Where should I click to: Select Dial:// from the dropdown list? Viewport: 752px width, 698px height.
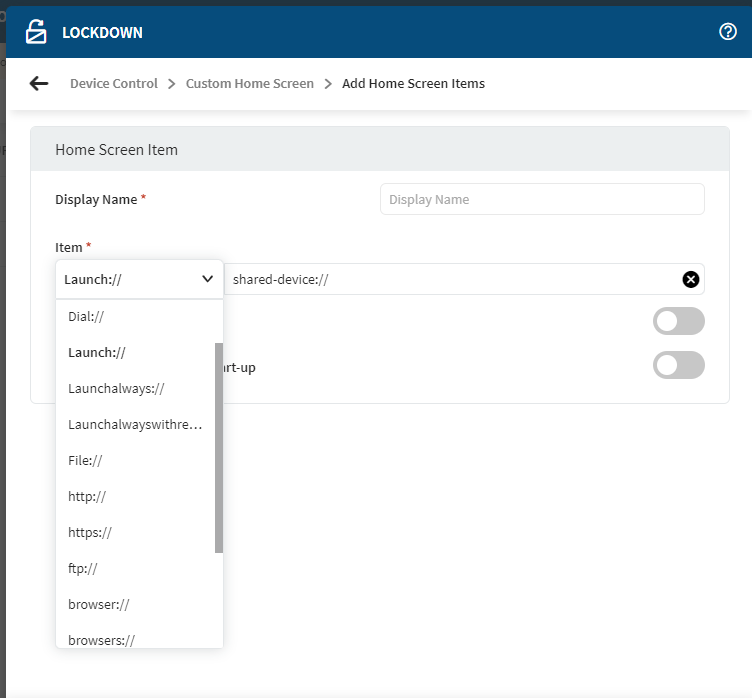click(x=86, y=316)
